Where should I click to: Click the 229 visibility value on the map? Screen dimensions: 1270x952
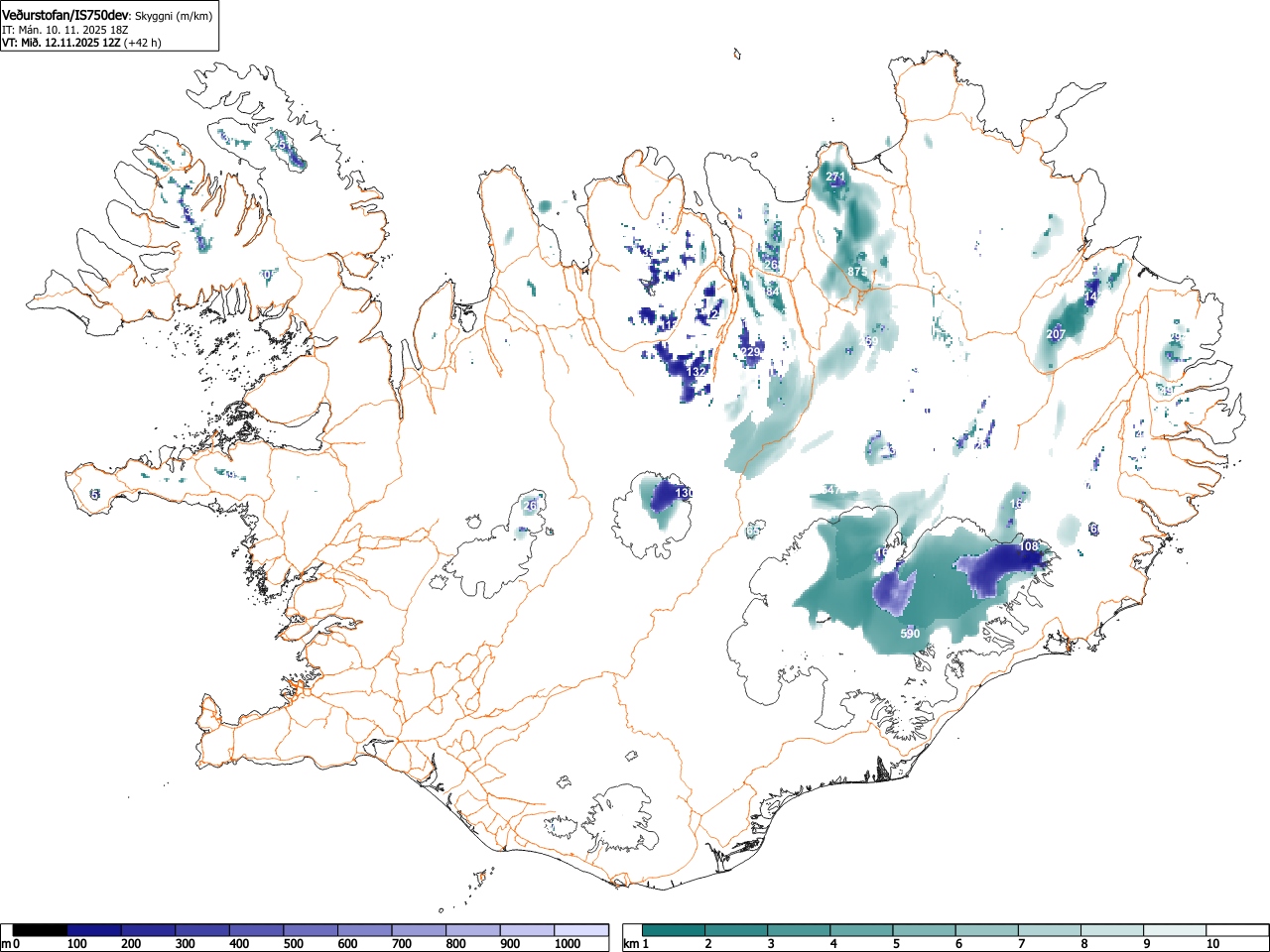[751, 353]
